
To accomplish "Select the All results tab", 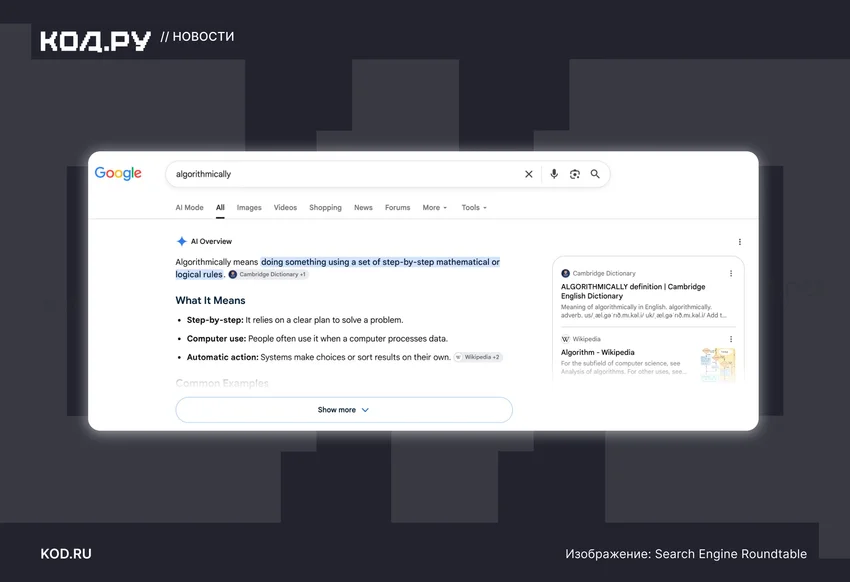I will [220, 208].
